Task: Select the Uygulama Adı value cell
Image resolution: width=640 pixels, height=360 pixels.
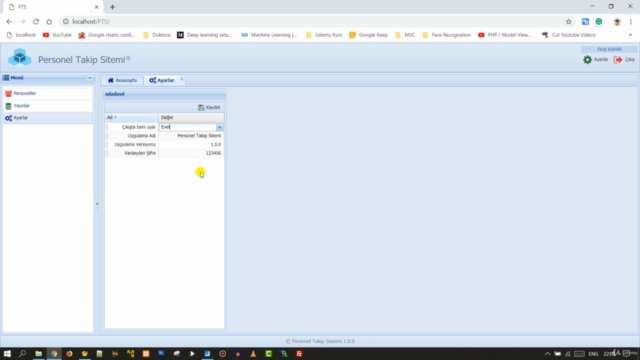Action: click(x=191, y=136)
